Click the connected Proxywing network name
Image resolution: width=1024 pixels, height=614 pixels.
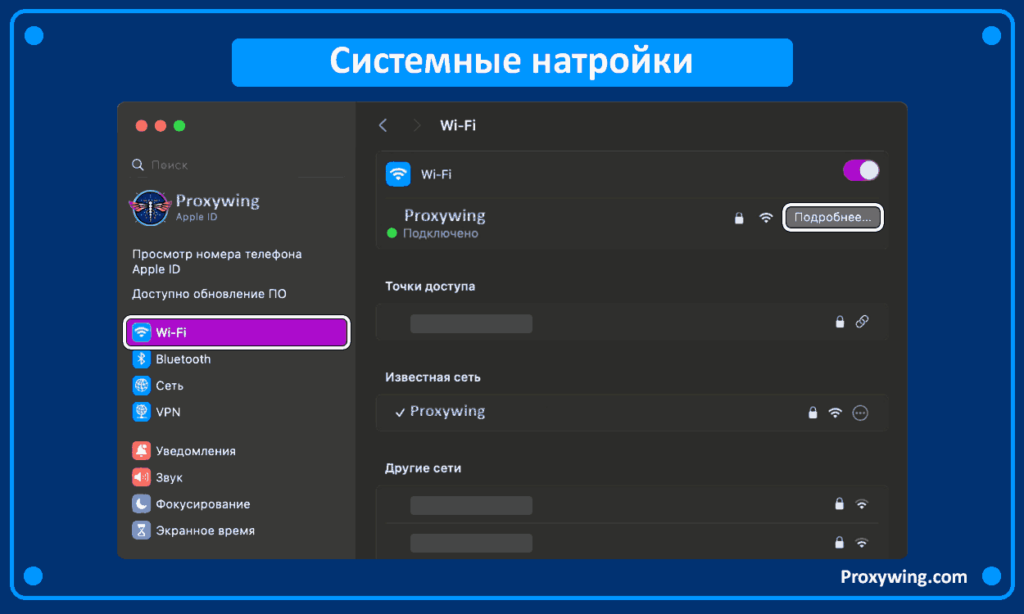tap(445, 216)
